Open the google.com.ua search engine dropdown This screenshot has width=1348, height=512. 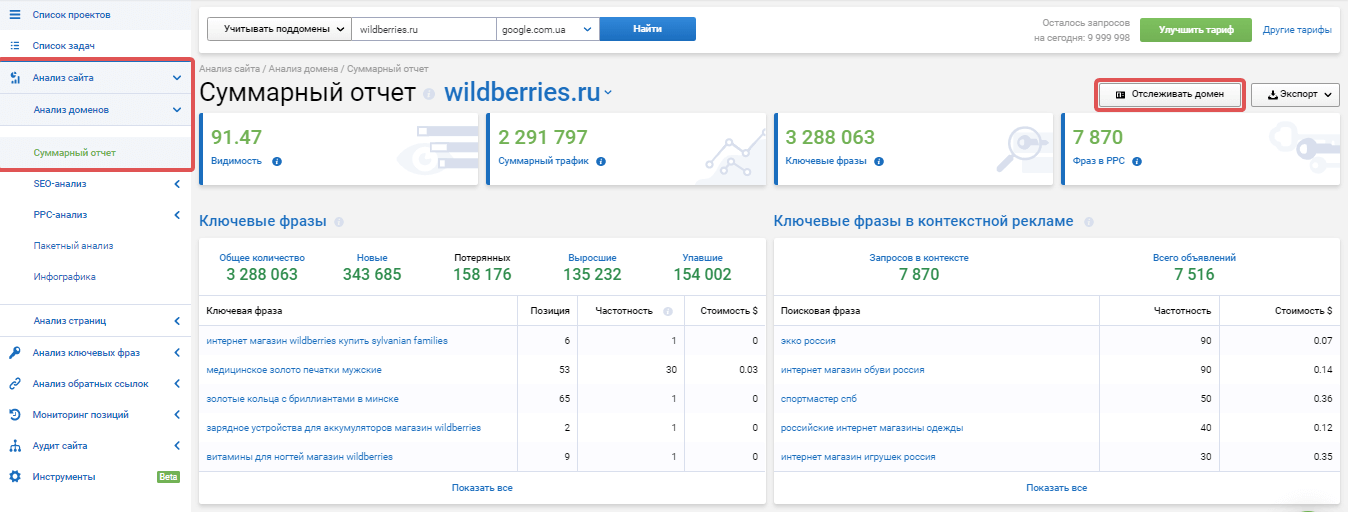pos(547,29)
